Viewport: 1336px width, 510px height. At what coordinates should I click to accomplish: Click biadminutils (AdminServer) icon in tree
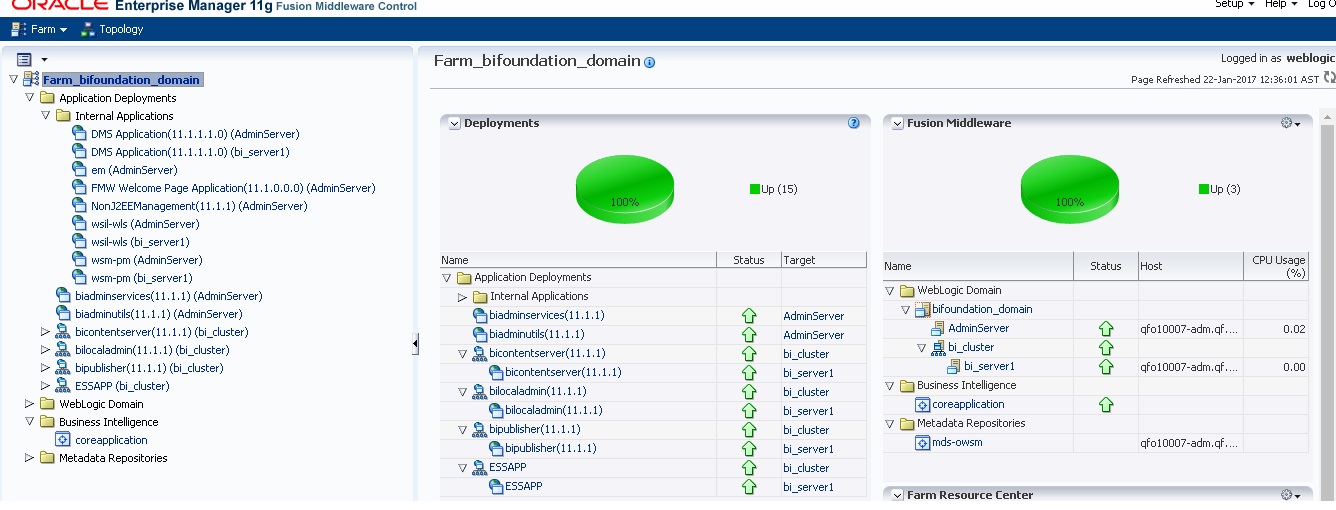tap(64, 314)
